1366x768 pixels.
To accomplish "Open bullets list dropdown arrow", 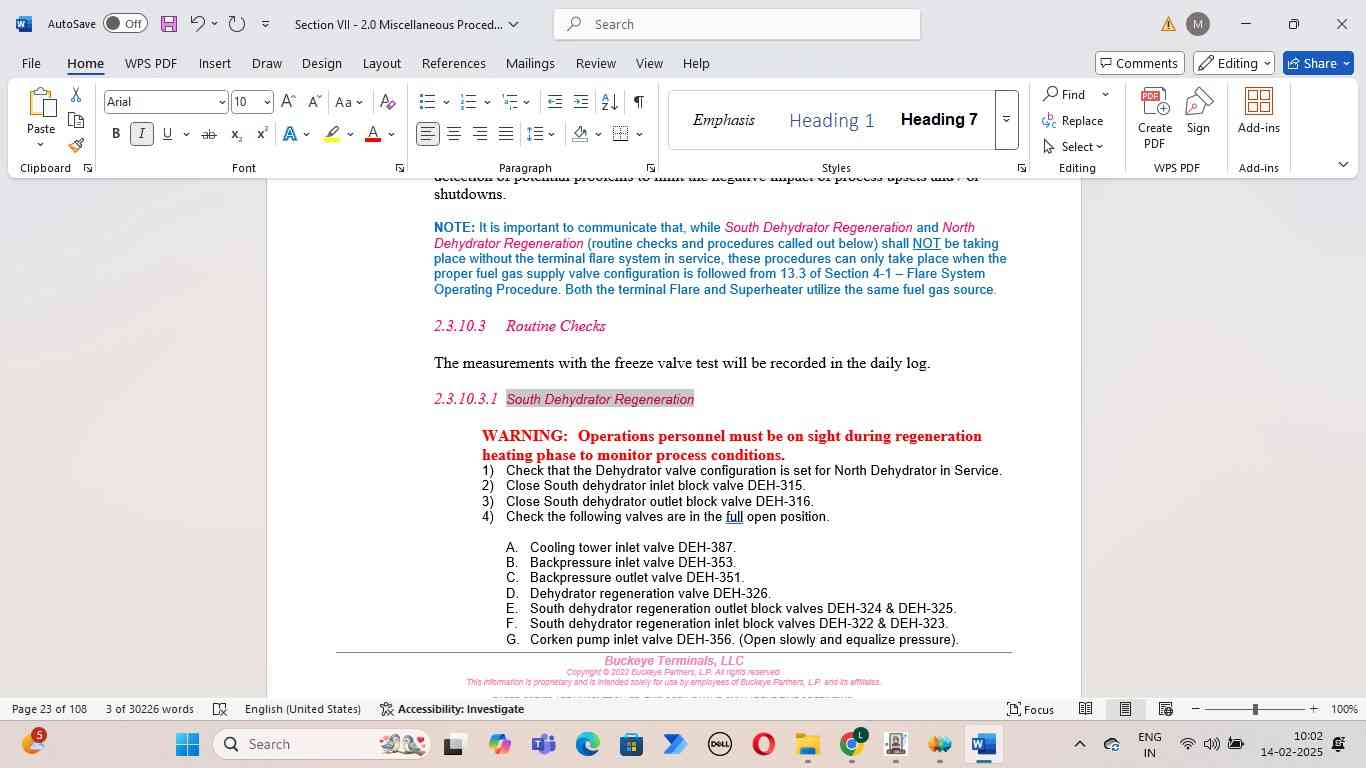I will pyautogui.click(x=445, y=102).
